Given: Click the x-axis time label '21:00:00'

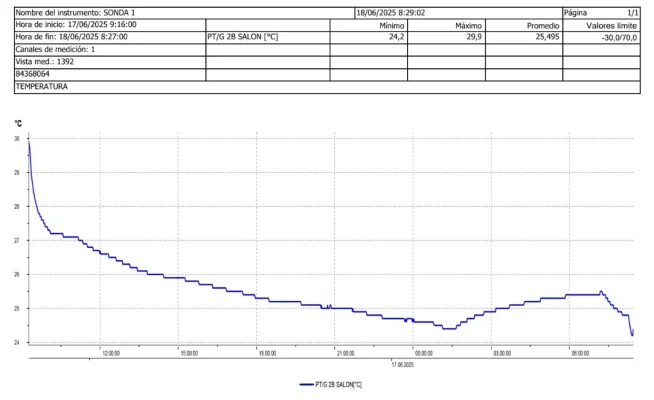Looking at the screenshot, I should pos(345,353).
